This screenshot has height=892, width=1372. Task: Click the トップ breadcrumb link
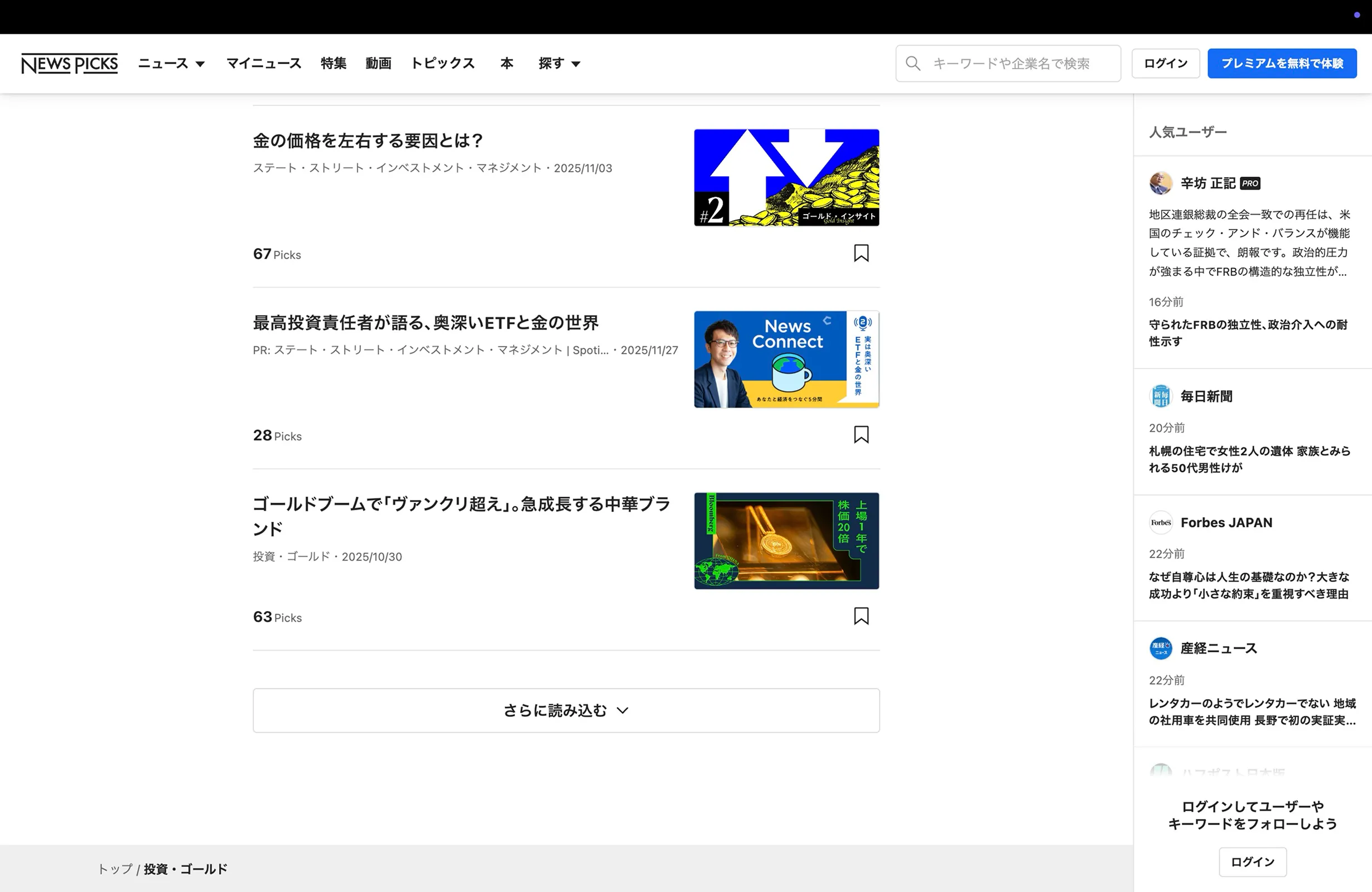tap(115, 869)
